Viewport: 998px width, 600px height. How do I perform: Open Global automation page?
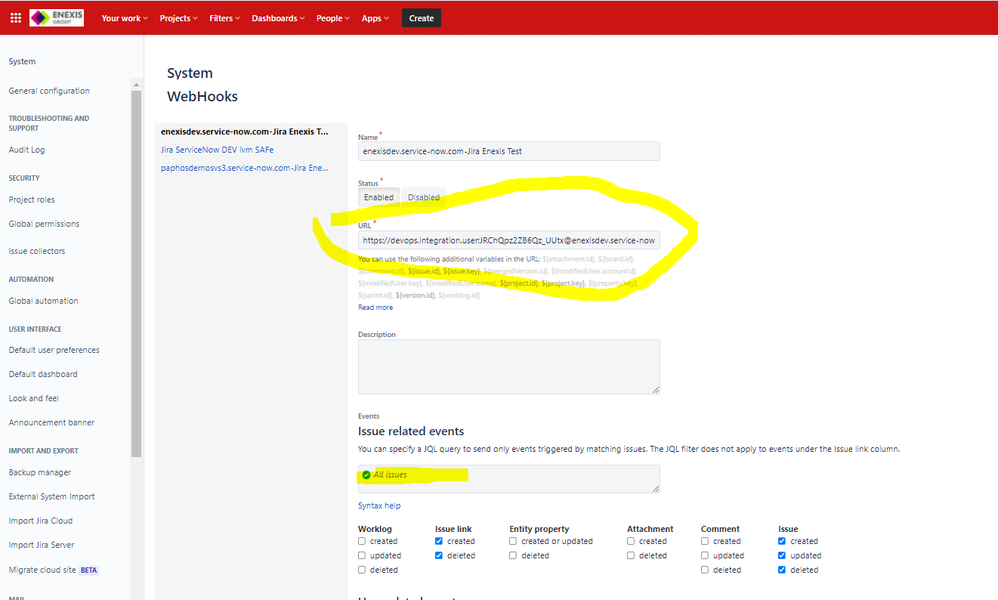click(43, 301)
